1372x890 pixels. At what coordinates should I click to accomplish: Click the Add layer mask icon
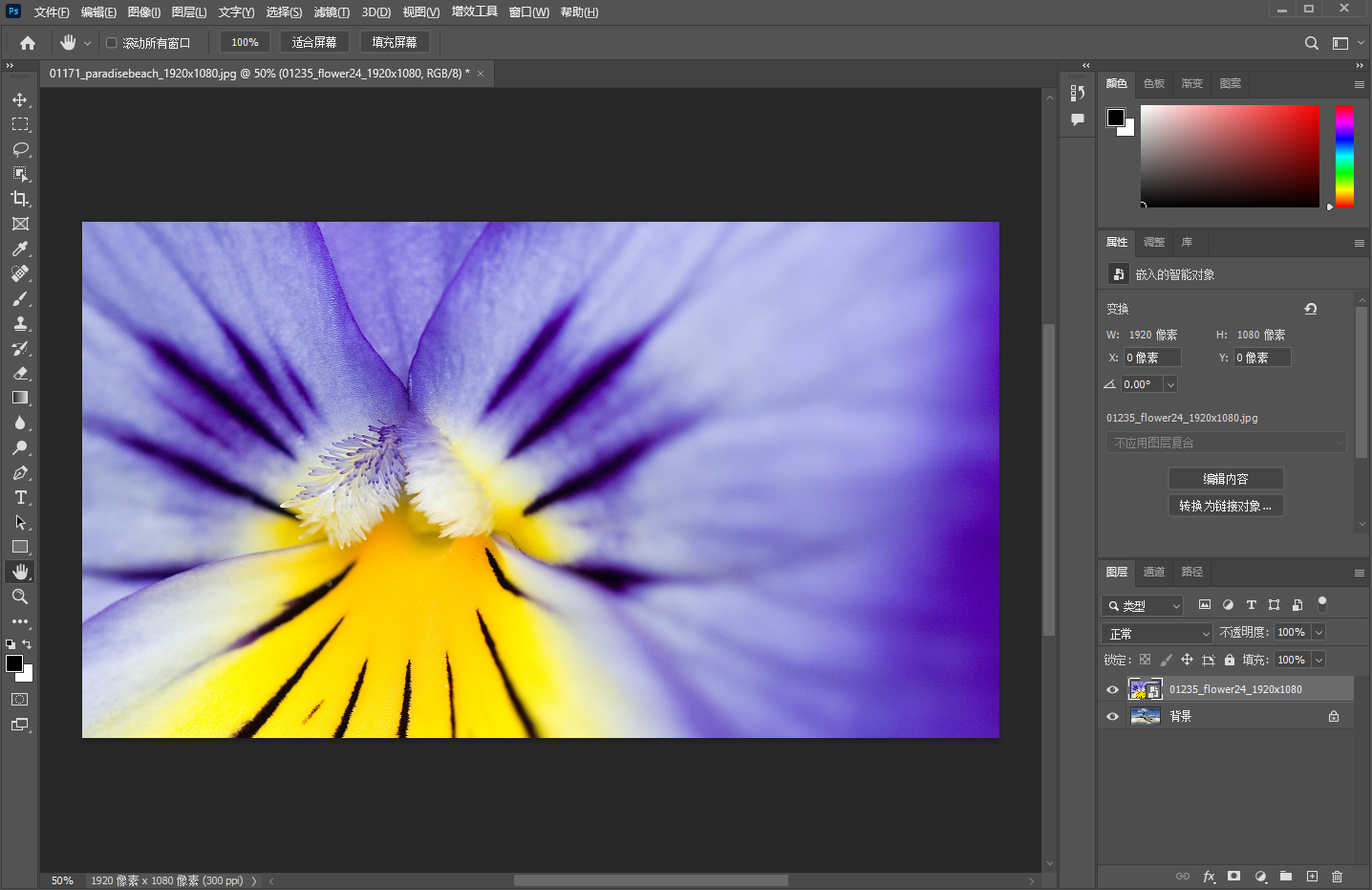[x=1234, y=876]
